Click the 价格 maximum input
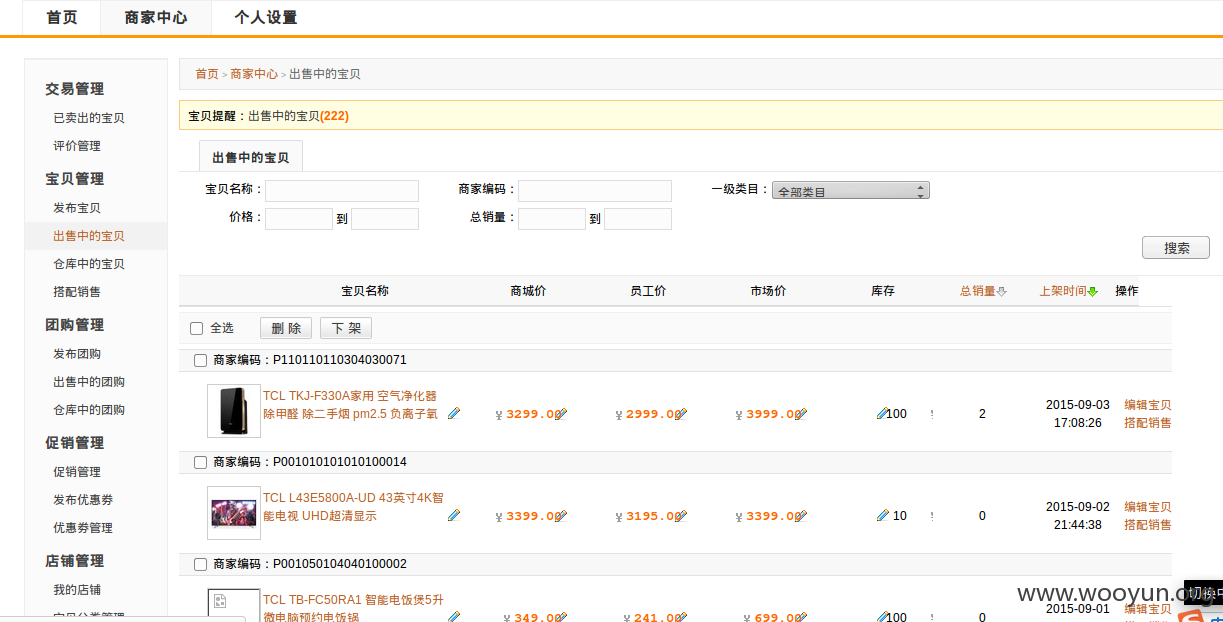The image size is (1223, 622). (x=385, y=219)
